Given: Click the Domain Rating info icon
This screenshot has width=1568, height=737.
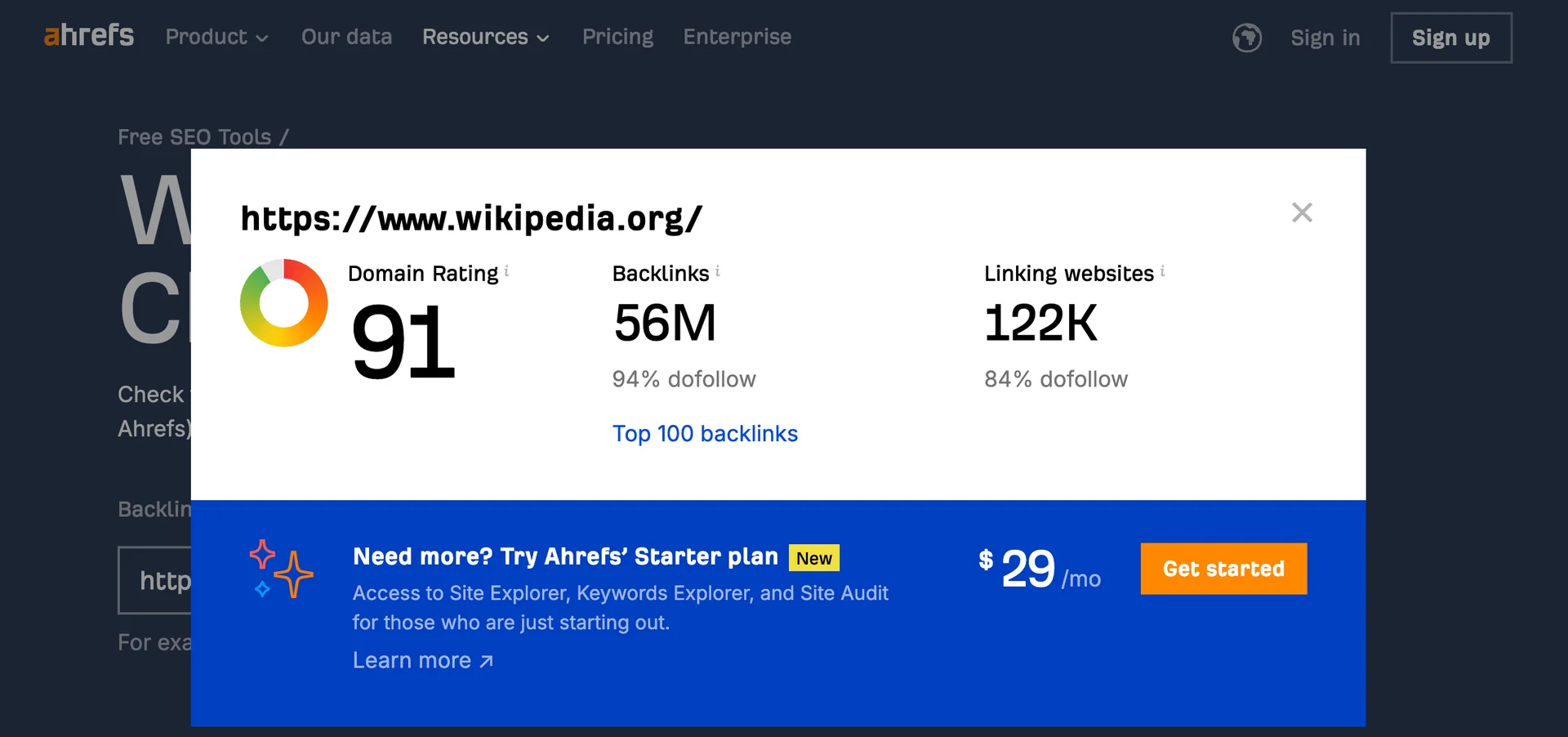Looking at the screenshot, I should click(x=506, y=270).
